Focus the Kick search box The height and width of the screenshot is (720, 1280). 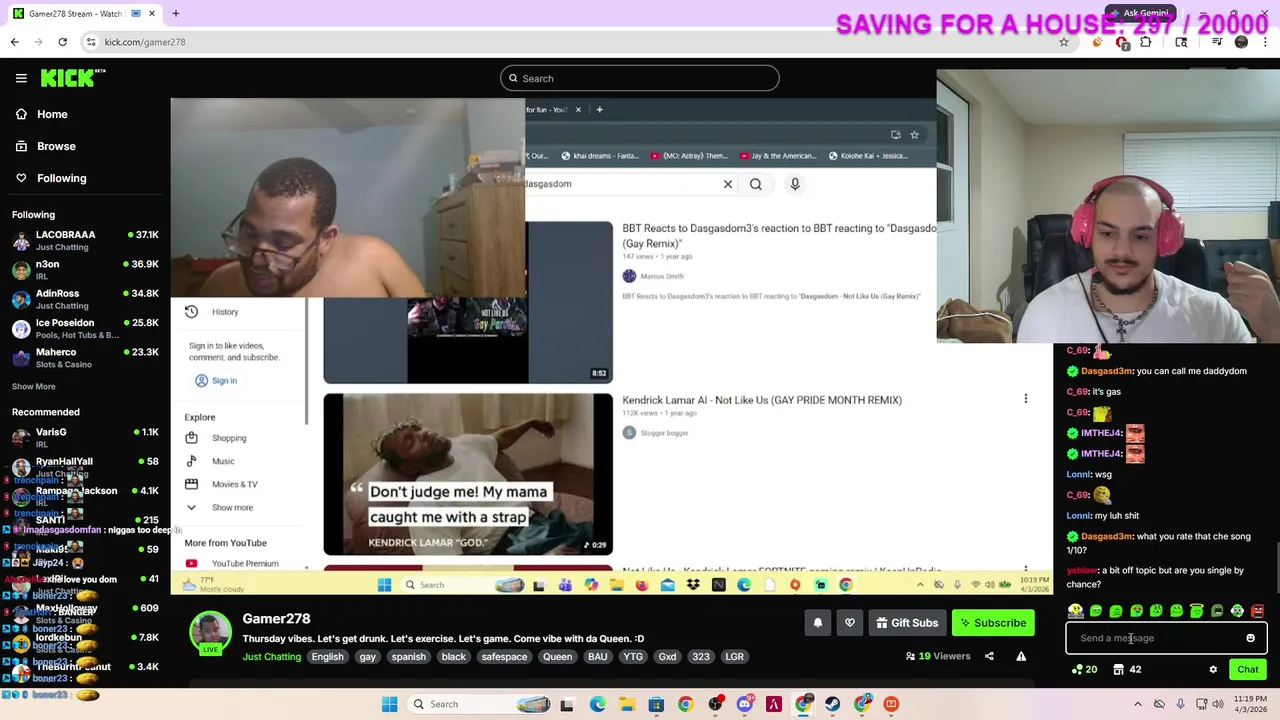pos(640,78)
